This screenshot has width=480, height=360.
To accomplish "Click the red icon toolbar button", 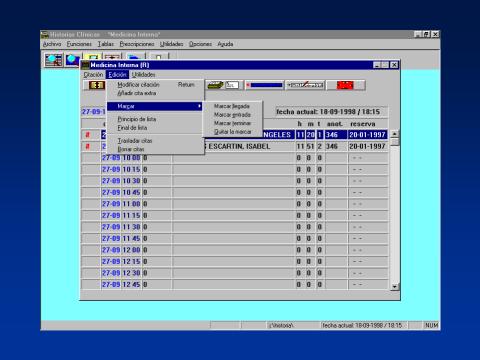I will pos(346,85).
